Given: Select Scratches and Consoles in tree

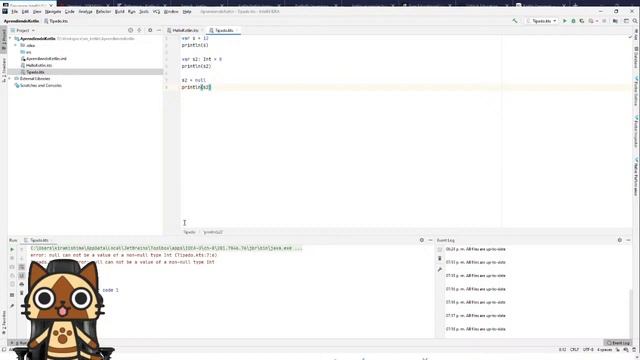Looking at the screenshot, I should [x=38, y=86].
